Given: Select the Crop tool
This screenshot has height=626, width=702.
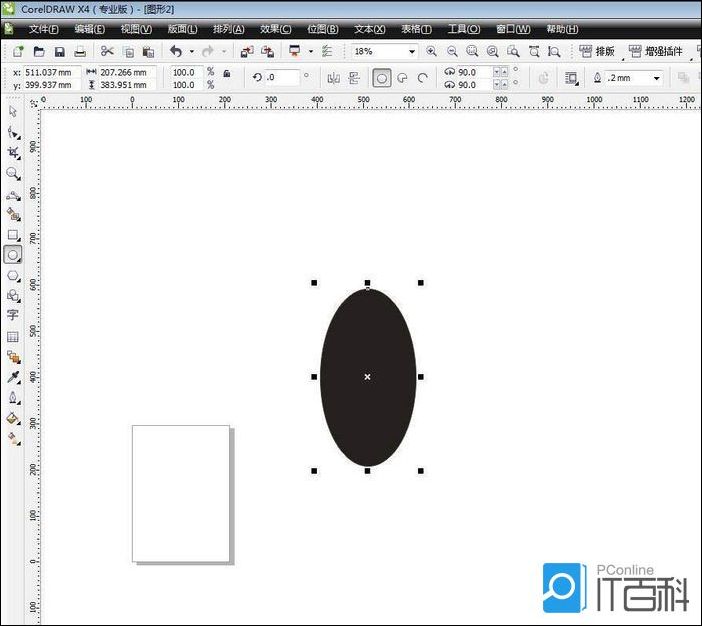Looking at the screenshot, I should [13, 153].
